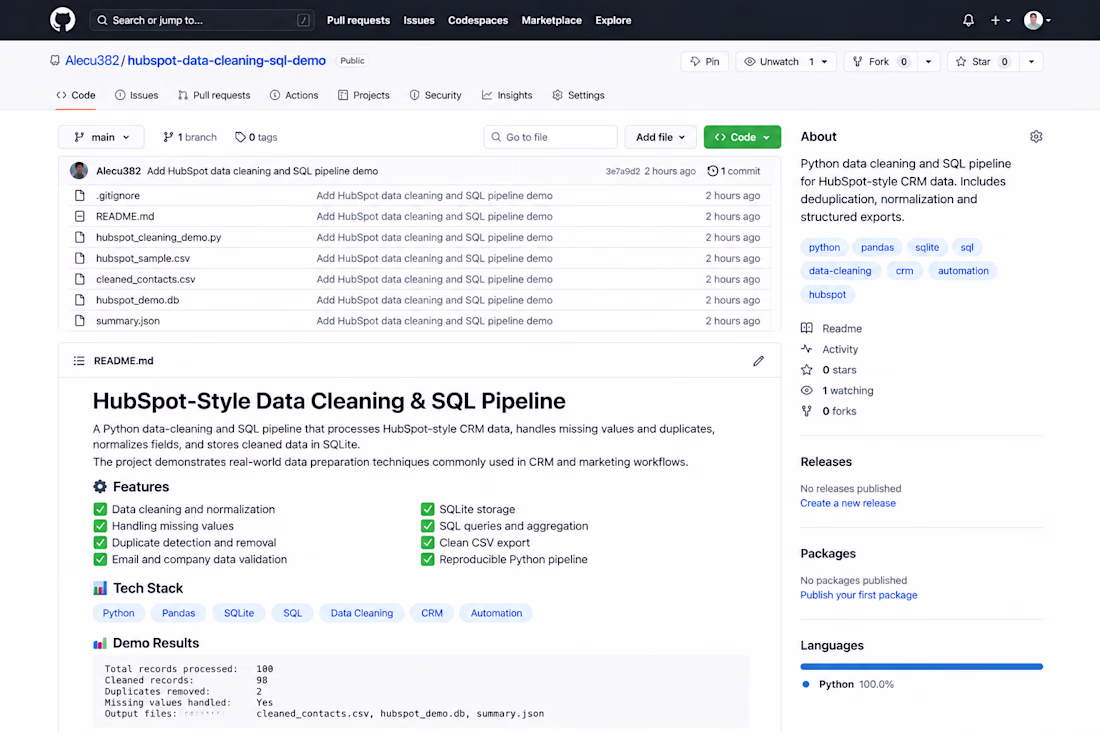The image size is (1100, 733).
Task: Click file icon next to cleaned_contacts.csv
Action: click(x=80, y=279)
